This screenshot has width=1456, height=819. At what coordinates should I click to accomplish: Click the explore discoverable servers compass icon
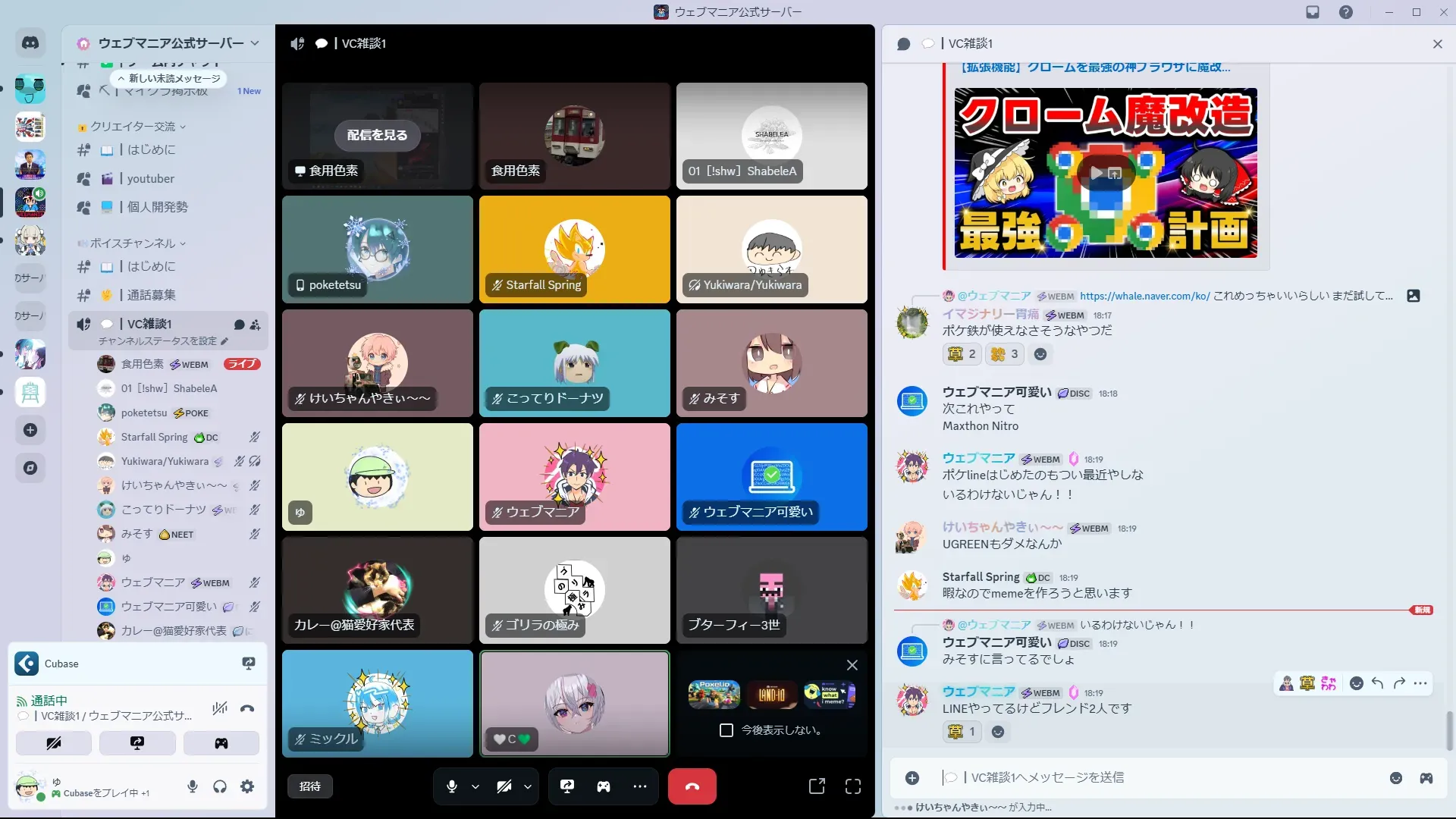point(30,468)
